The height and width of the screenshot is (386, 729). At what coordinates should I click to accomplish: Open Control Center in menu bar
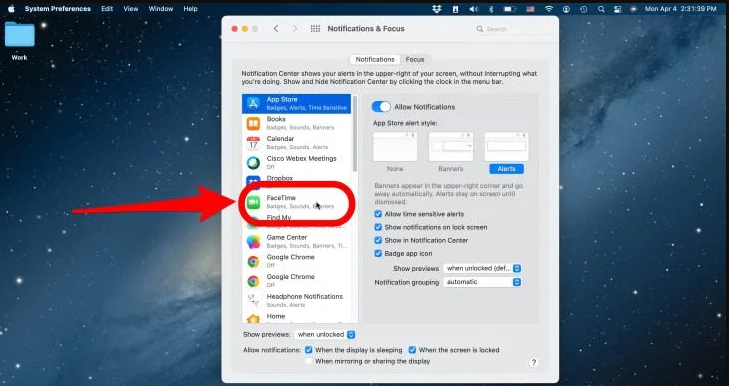[x=617, y=9]
